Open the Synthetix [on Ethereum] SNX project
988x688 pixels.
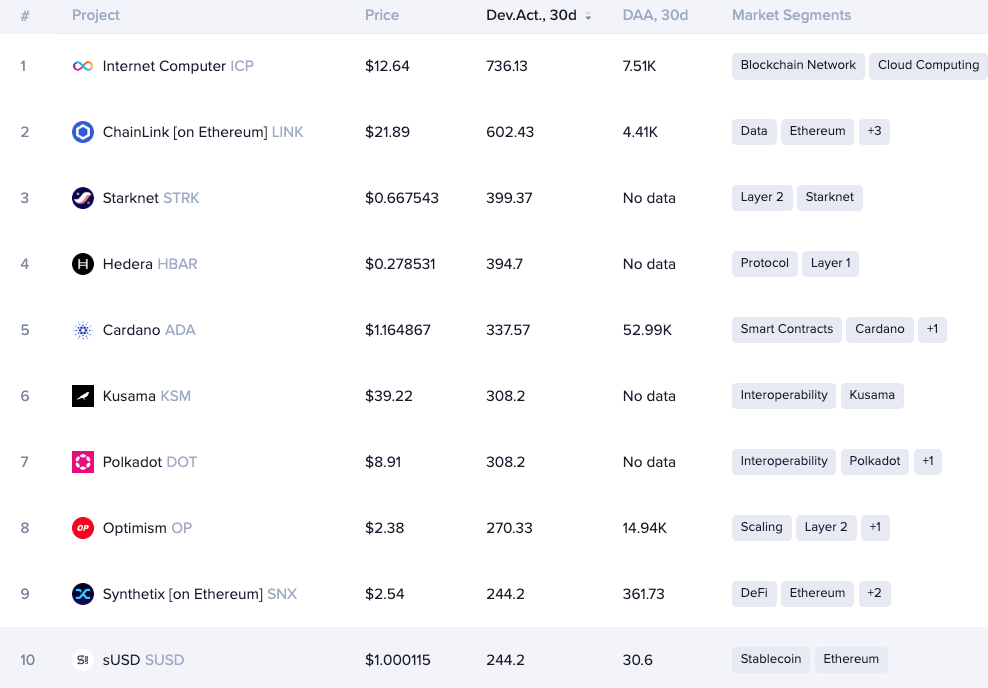(x=200, y=593)
